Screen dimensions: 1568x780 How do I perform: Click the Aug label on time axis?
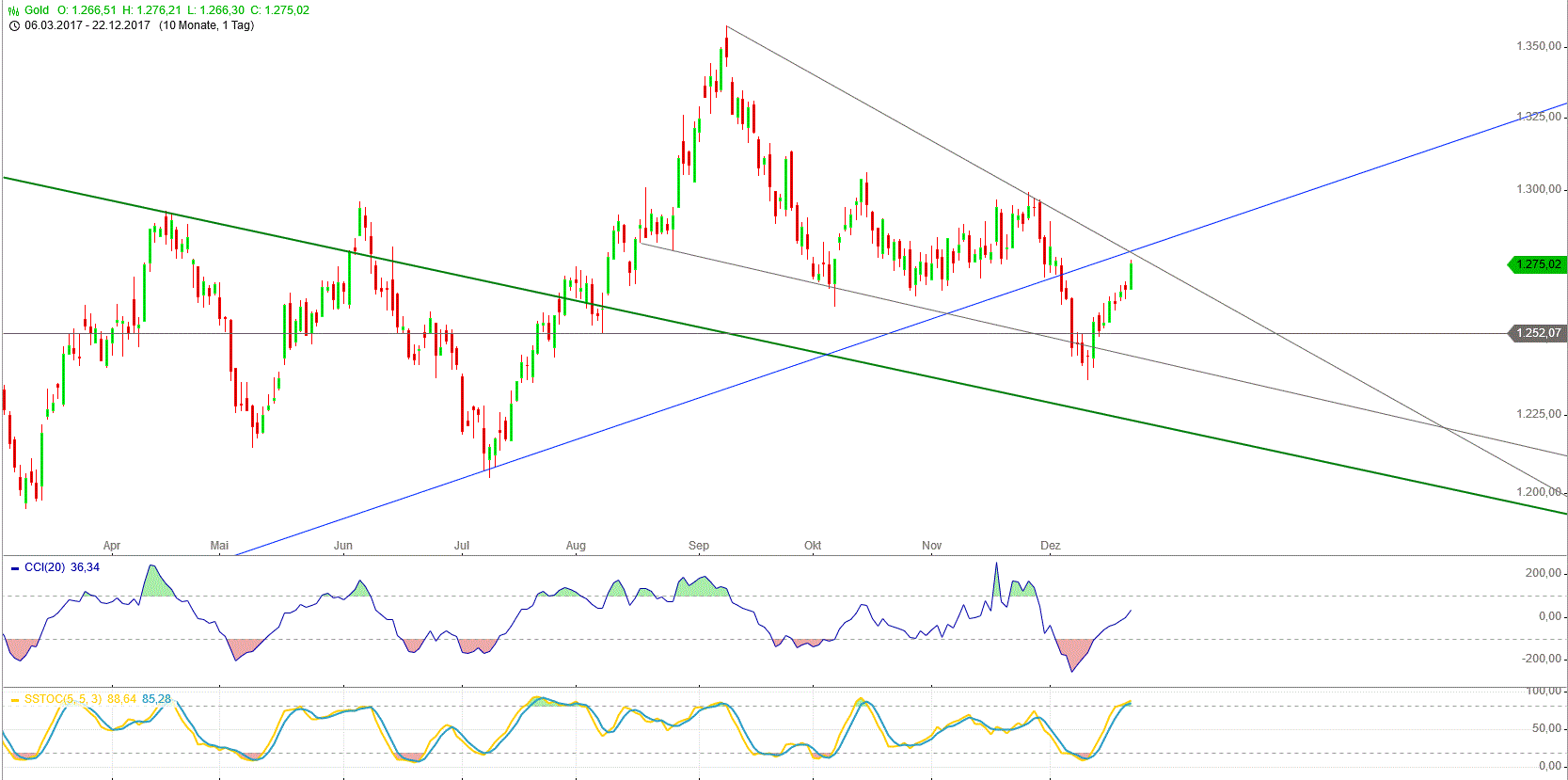point(576,546)
